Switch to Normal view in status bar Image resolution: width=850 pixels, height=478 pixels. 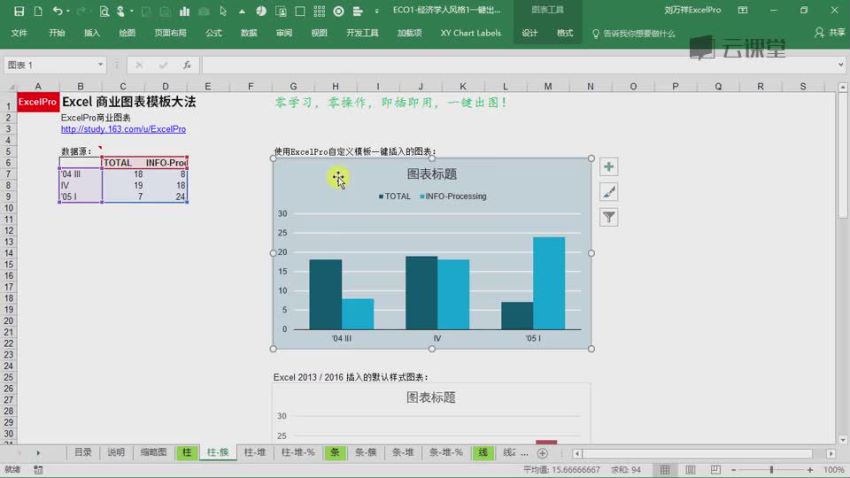tap(665, 470)
